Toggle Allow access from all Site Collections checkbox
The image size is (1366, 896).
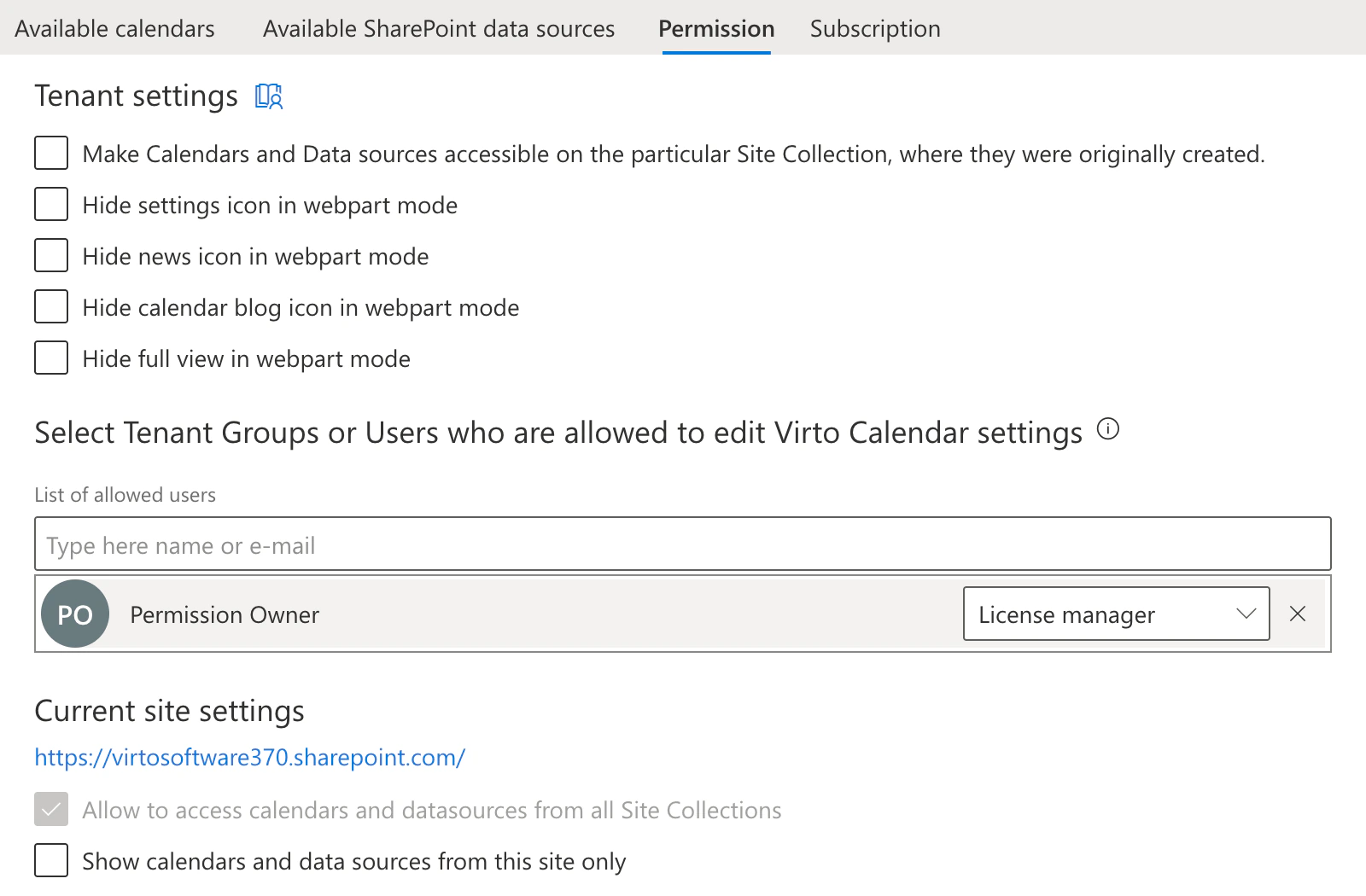[51, 809]
